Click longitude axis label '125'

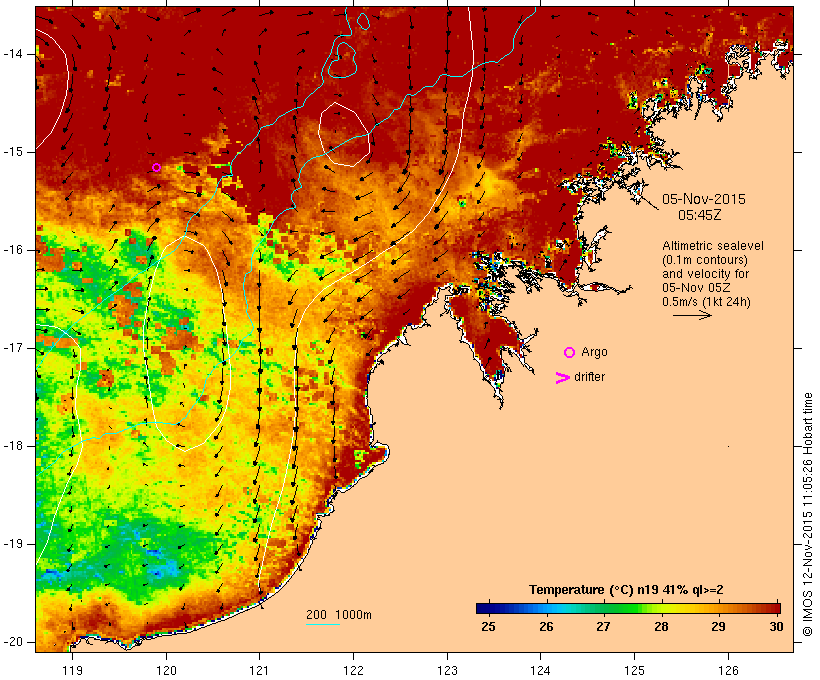pyautogui.click(x=634, y=670)
